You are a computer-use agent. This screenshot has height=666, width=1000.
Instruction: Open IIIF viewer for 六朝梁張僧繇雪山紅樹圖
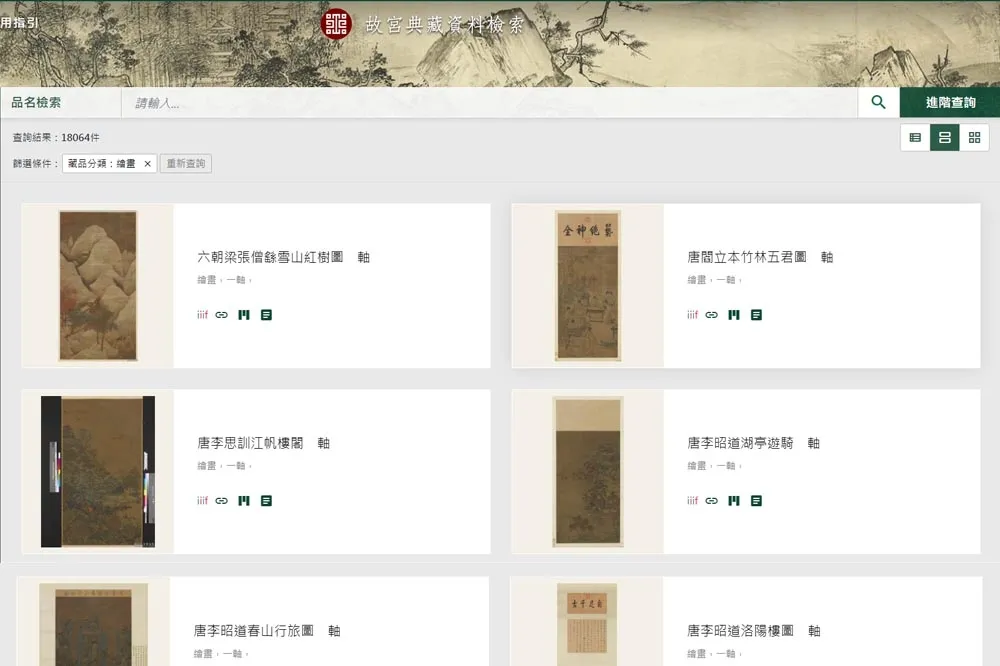tap(202, 314)
